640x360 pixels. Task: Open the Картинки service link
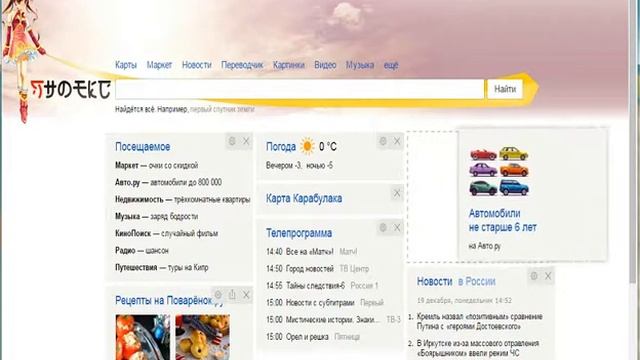tap(289, 65)
